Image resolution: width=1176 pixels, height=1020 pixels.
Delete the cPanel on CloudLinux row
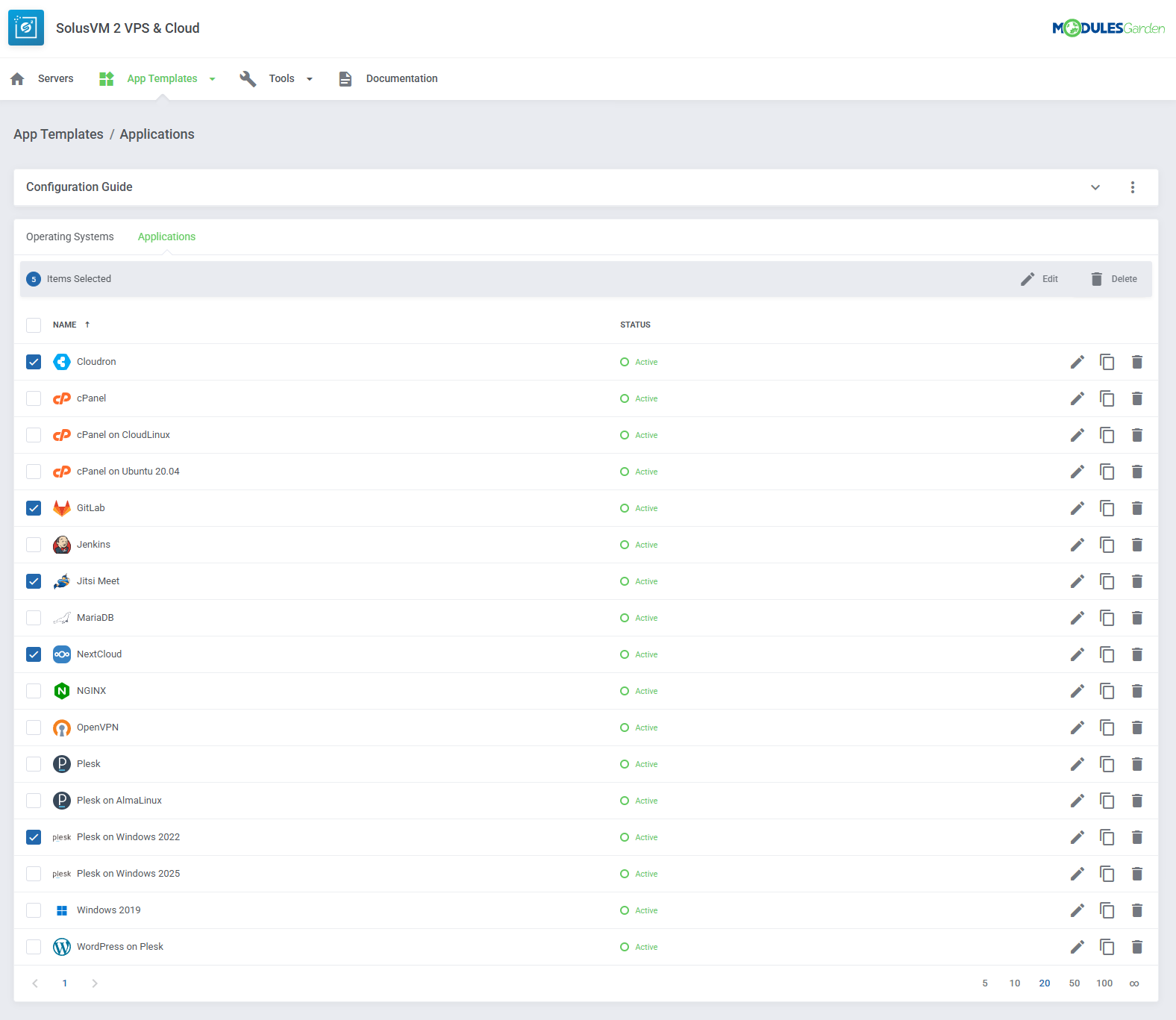[1136, 435]
